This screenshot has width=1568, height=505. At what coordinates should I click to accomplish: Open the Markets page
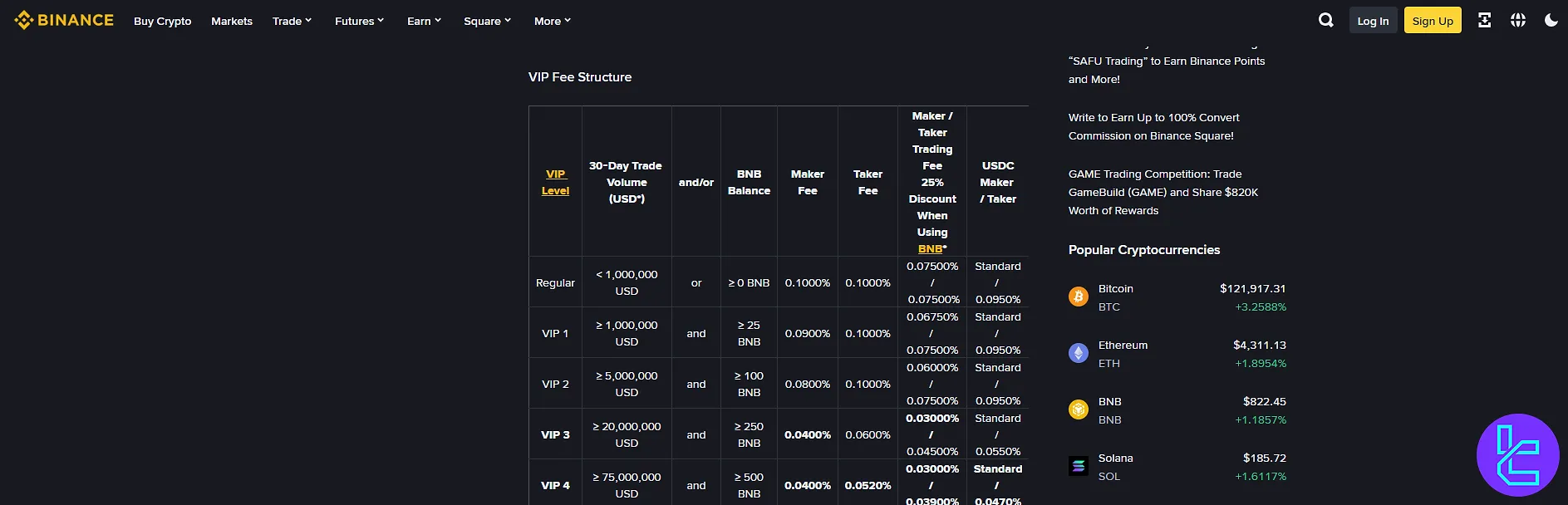tap(232, 21)
